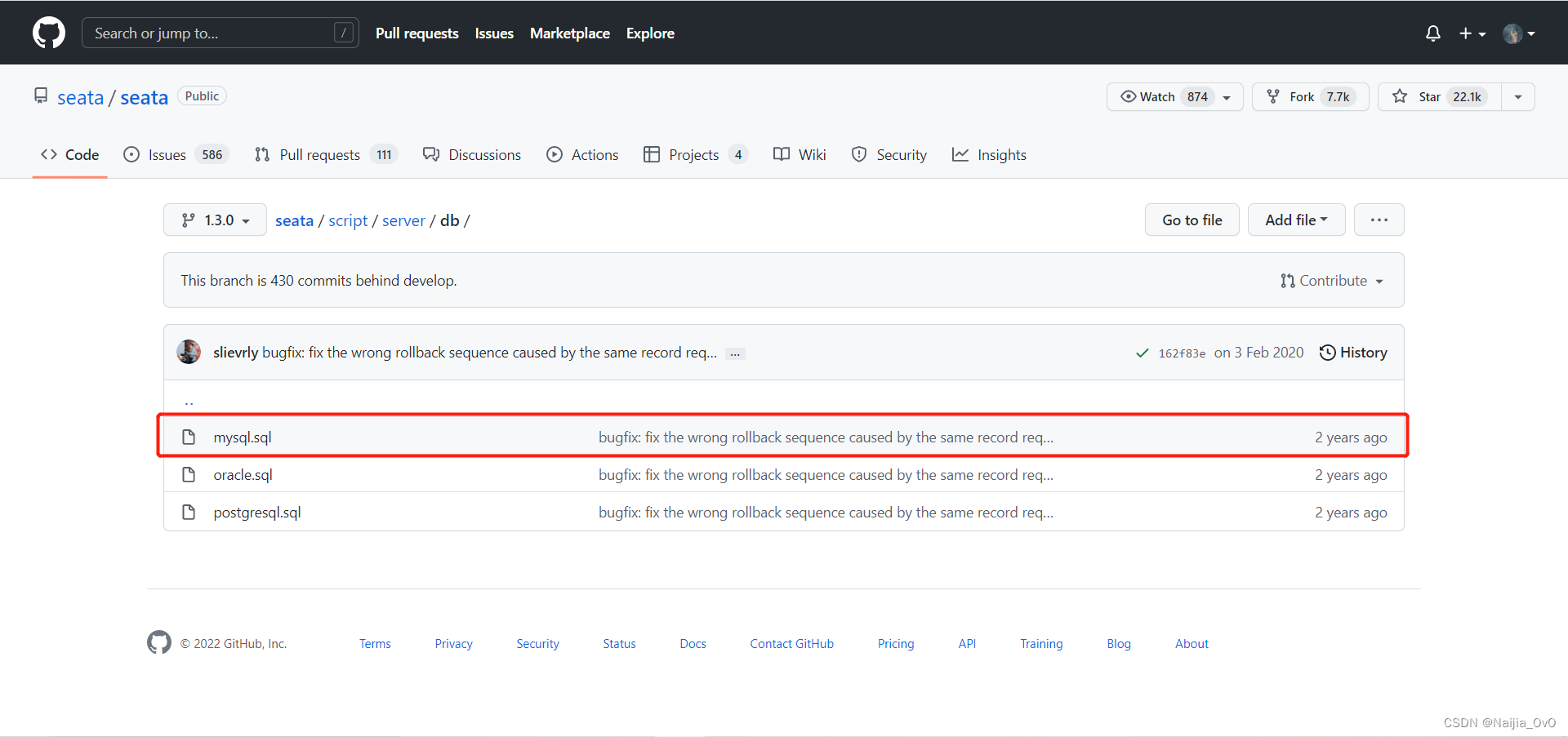Open the repository Security tab

coord(889,154)
